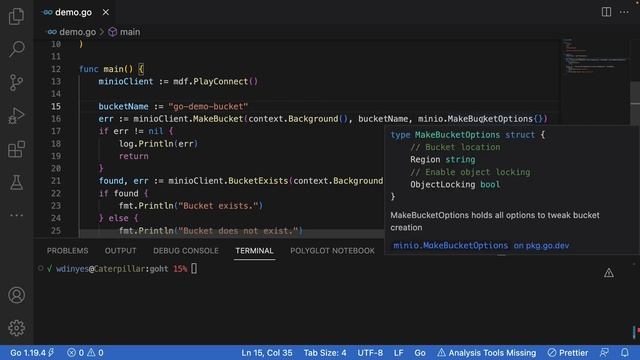Viewport: 640px width, 360px height.
Task: Click Analysis Tools Missing warning
Action: click(487, 353)
